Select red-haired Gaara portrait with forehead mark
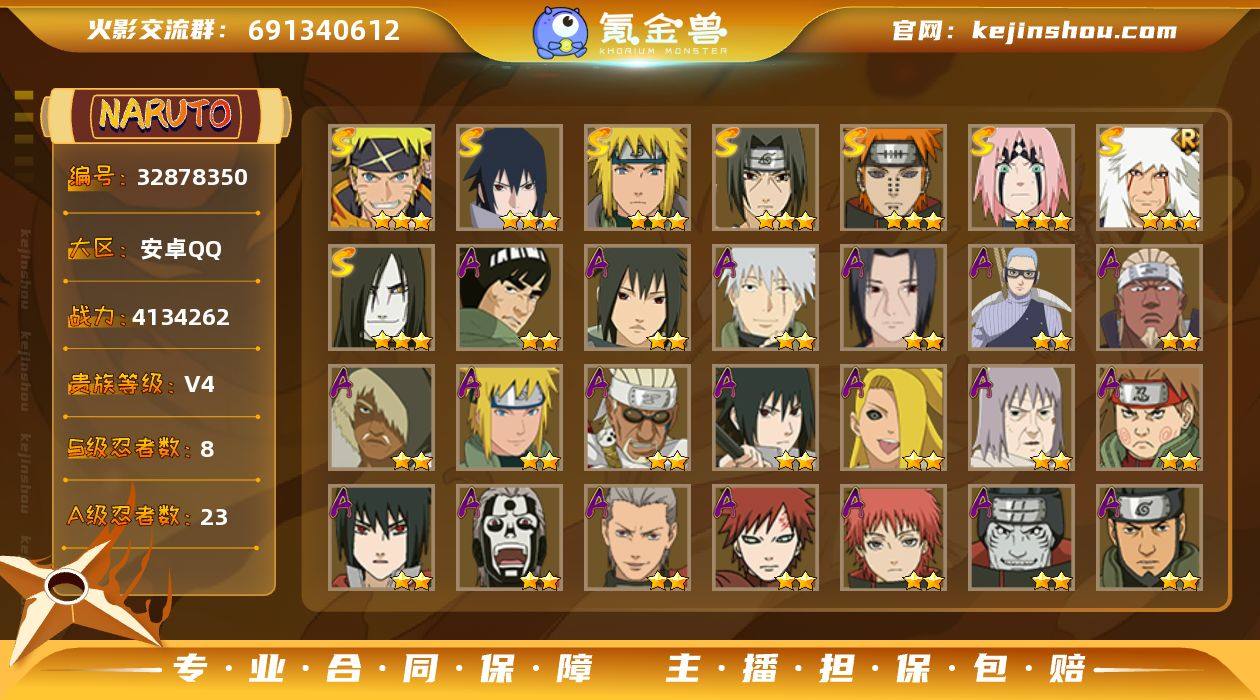This screenshot has height=700, width=1260. (765, 537)
